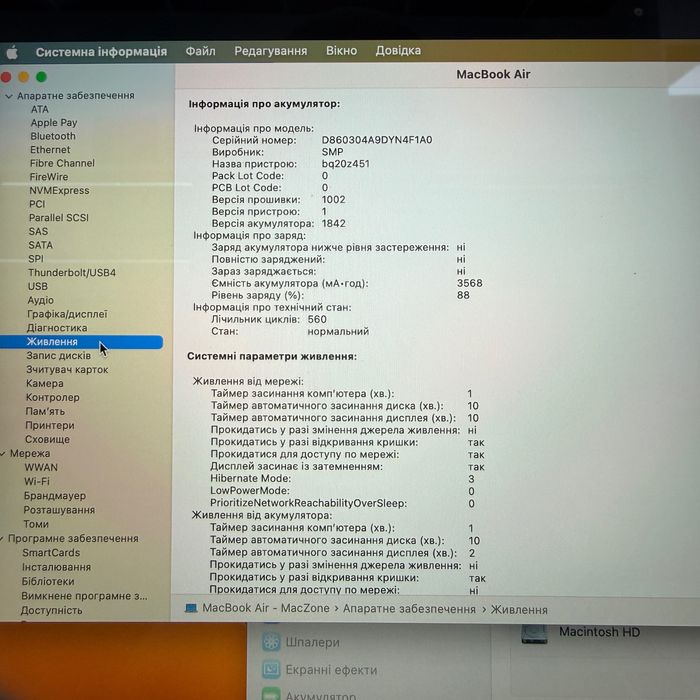Click the device name value bq20z451
The width and height of the screenshot is (700, 700).
coord(346,164)
